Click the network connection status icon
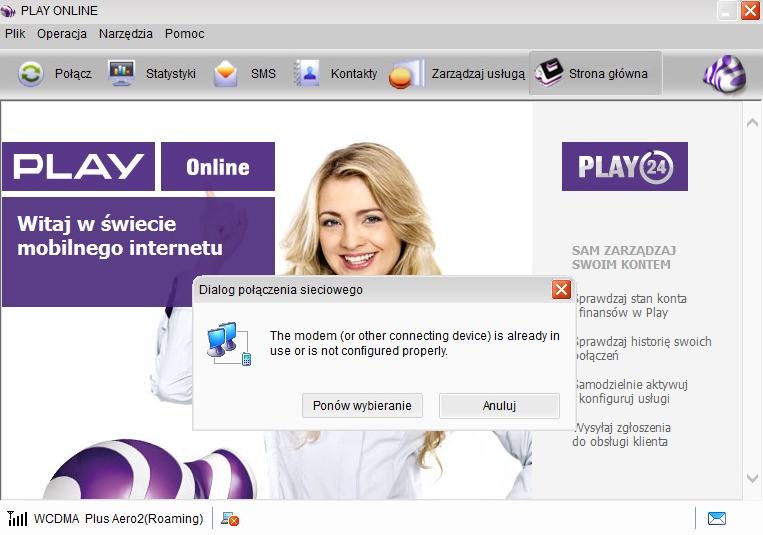The width and height of the screenshot is (763, 535). pos(229,519)
